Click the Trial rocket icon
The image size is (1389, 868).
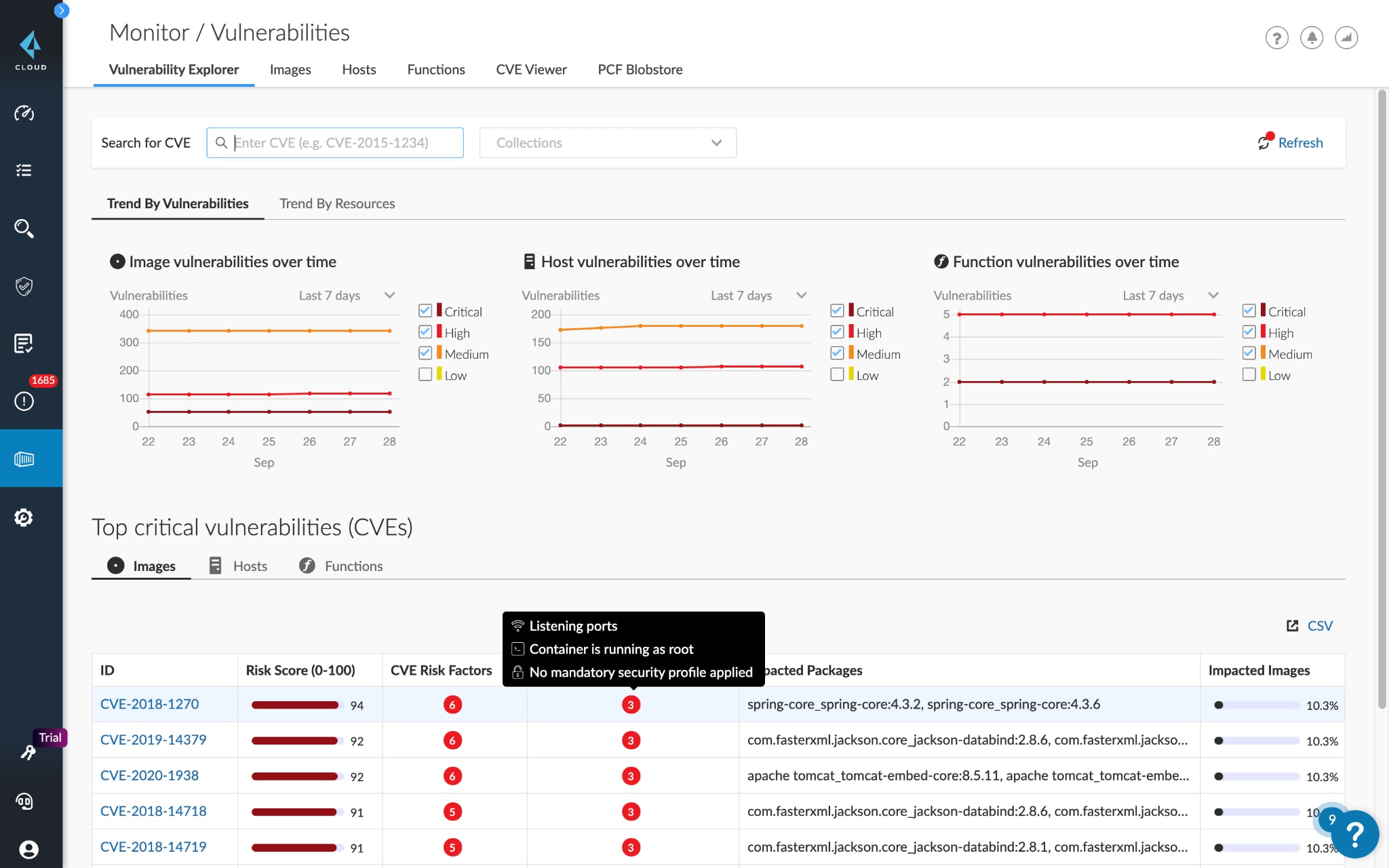click(x=27, y=752)
